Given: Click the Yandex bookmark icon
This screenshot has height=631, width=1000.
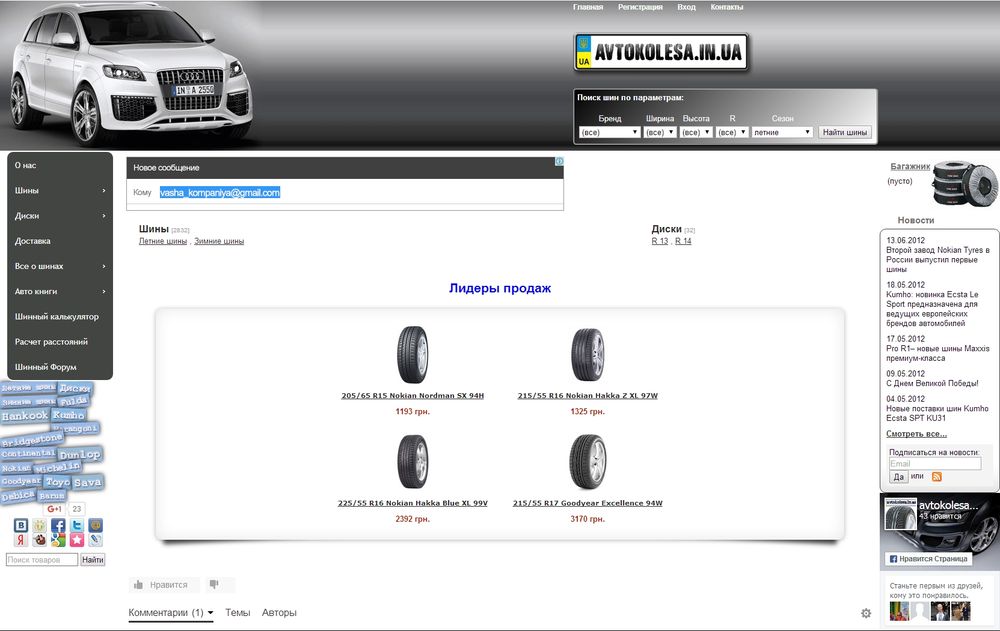Looking at the screenshot, I should point(21,540).
